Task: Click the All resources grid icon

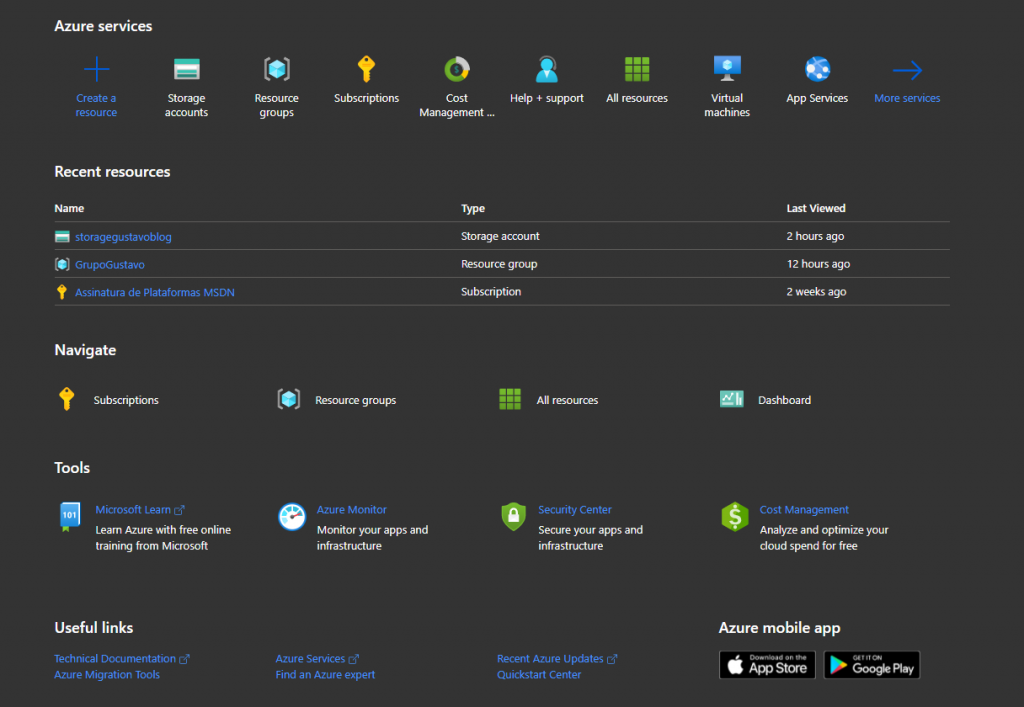Action: coord(636,70)
